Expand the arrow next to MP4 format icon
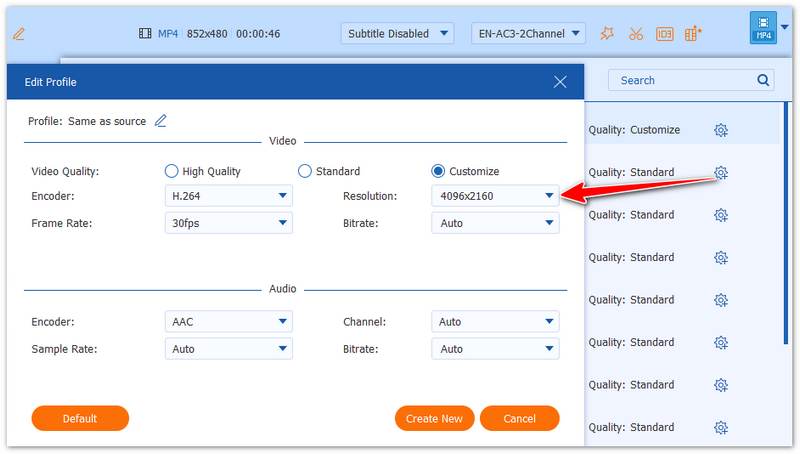 pos(785,27)
